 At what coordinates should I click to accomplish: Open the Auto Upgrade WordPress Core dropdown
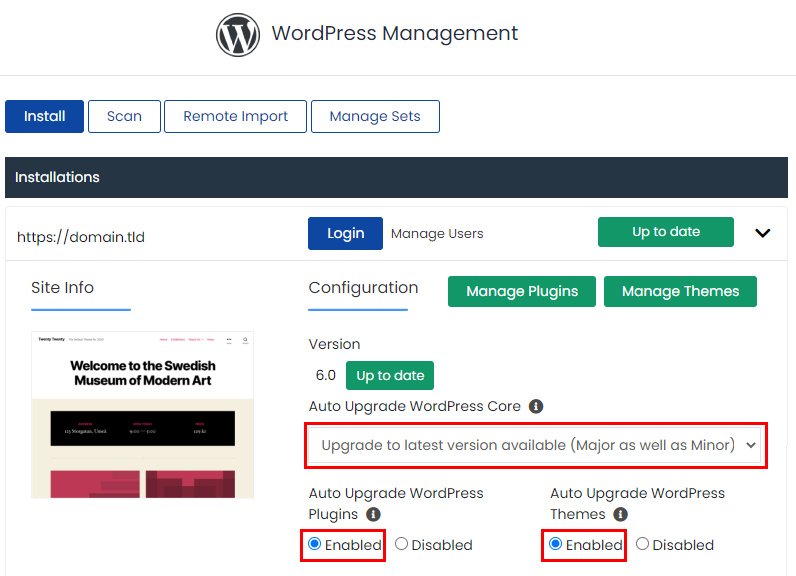pyautogui.click(x=534, y=445)
